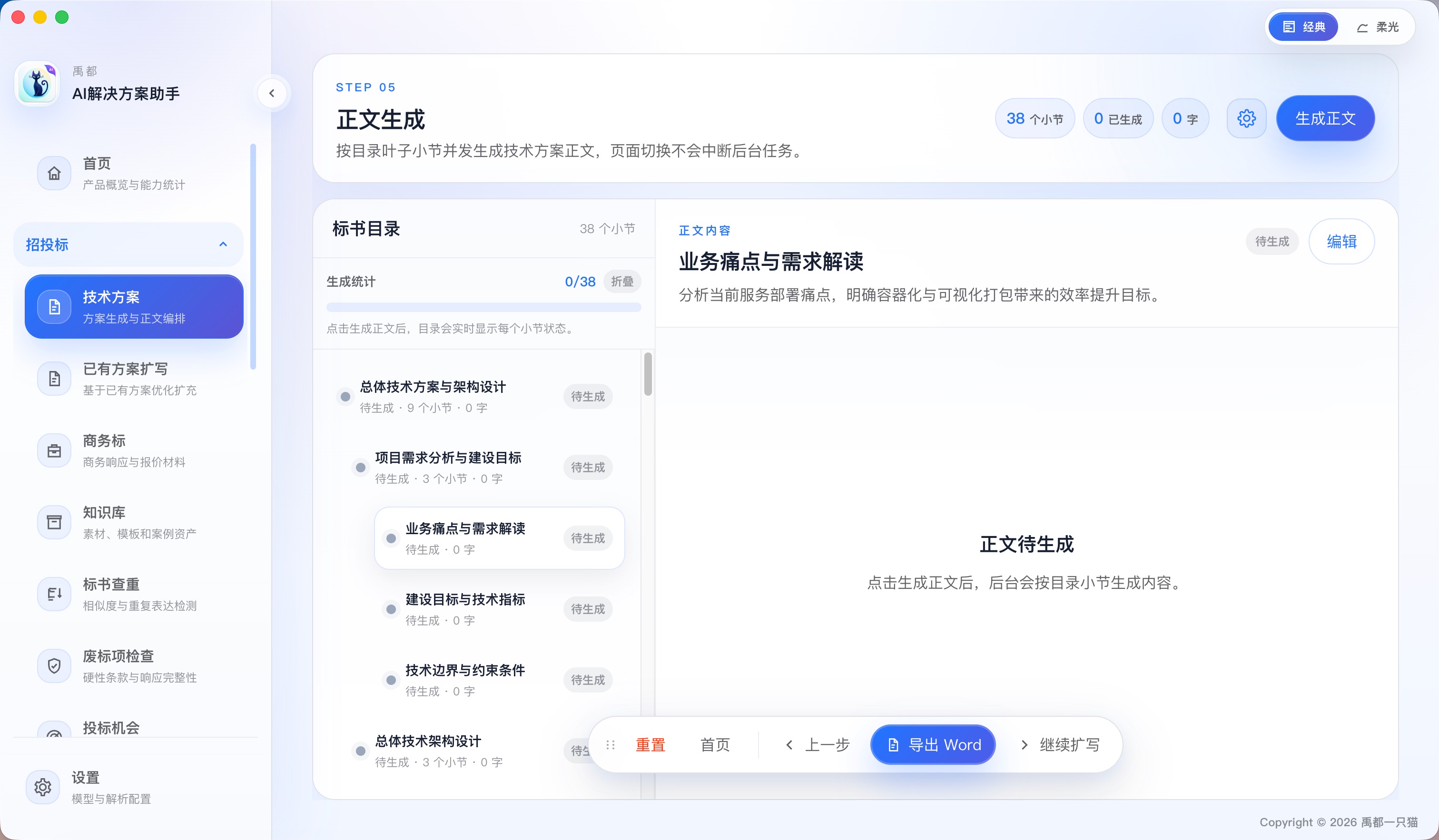Click the 0 已生成 stat pill
The image size is (1439, 840).
[x=1118, y=118]
